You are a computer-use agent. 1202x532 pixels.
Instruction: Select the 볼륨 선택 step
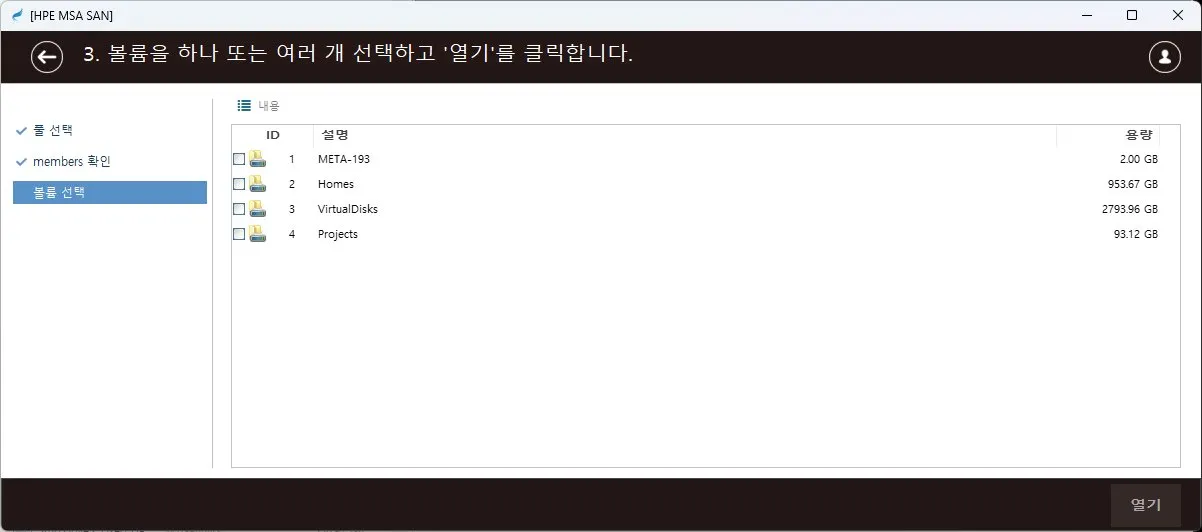point(110,192)
